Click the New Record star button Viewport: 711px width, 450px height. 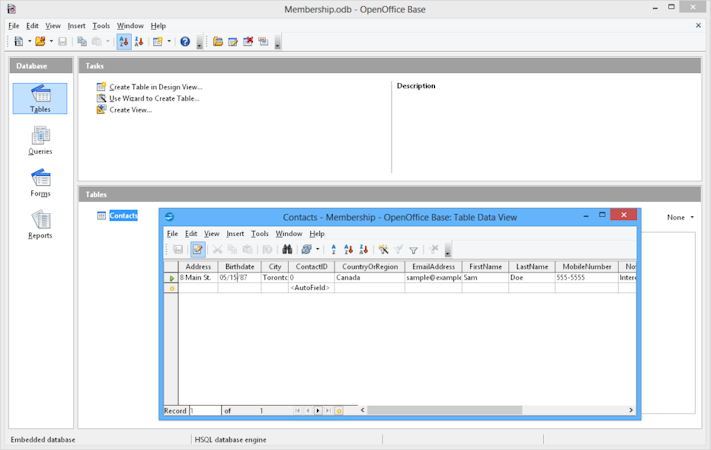[x=339, y=411]
